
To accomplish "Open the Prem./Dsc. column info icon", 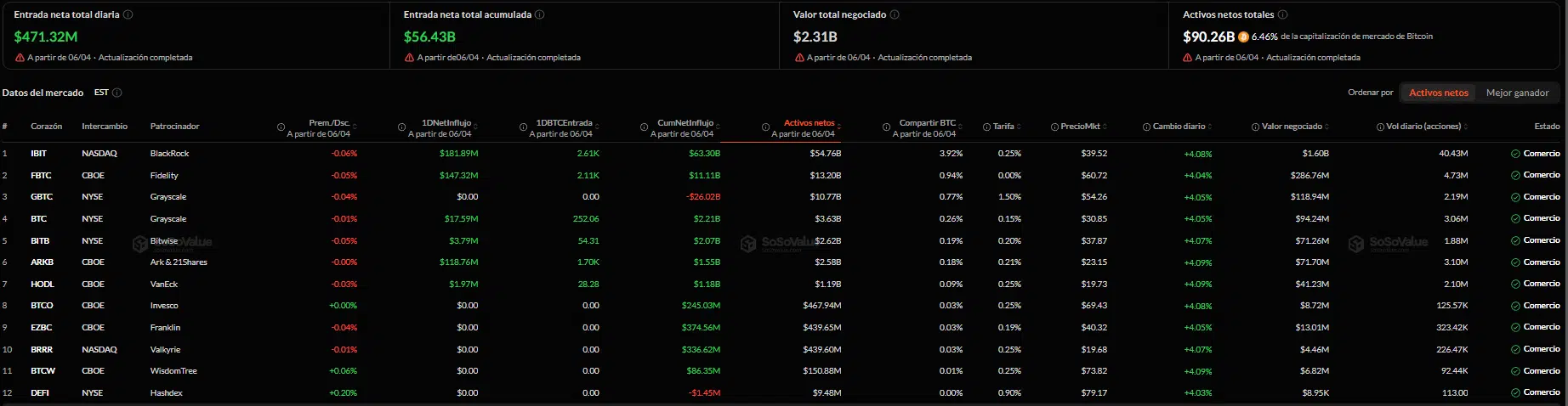I will click(x=281, y=127).
